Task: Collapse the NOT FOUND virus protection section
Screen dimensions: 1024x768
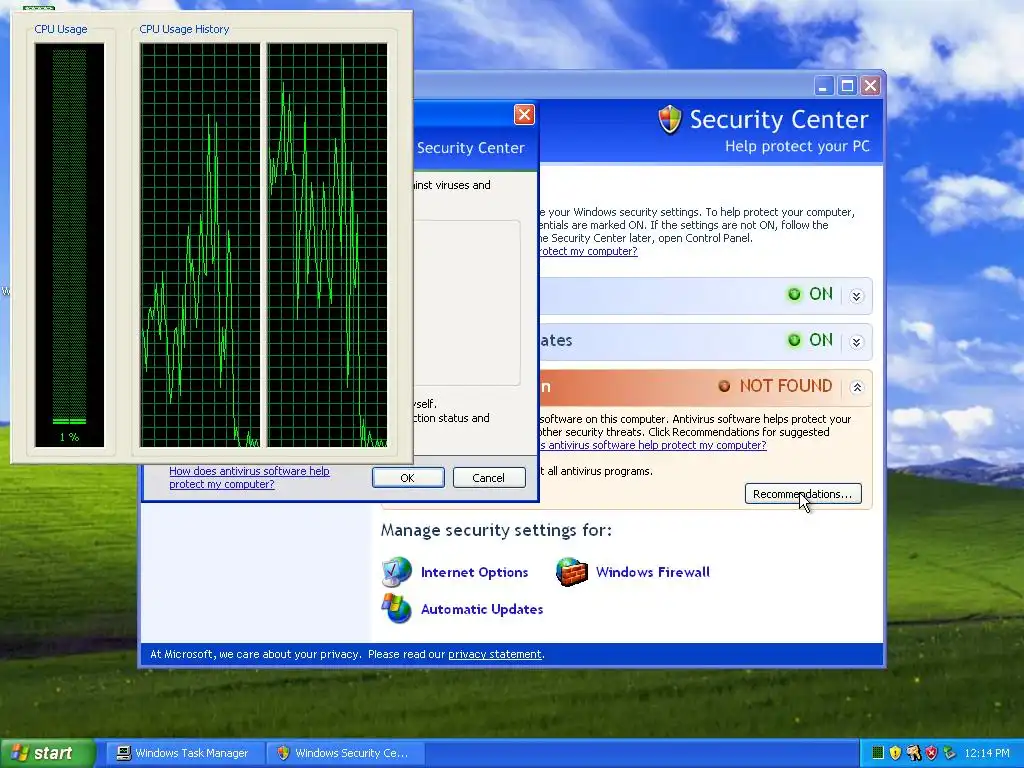Action: (x=857, y=387)
